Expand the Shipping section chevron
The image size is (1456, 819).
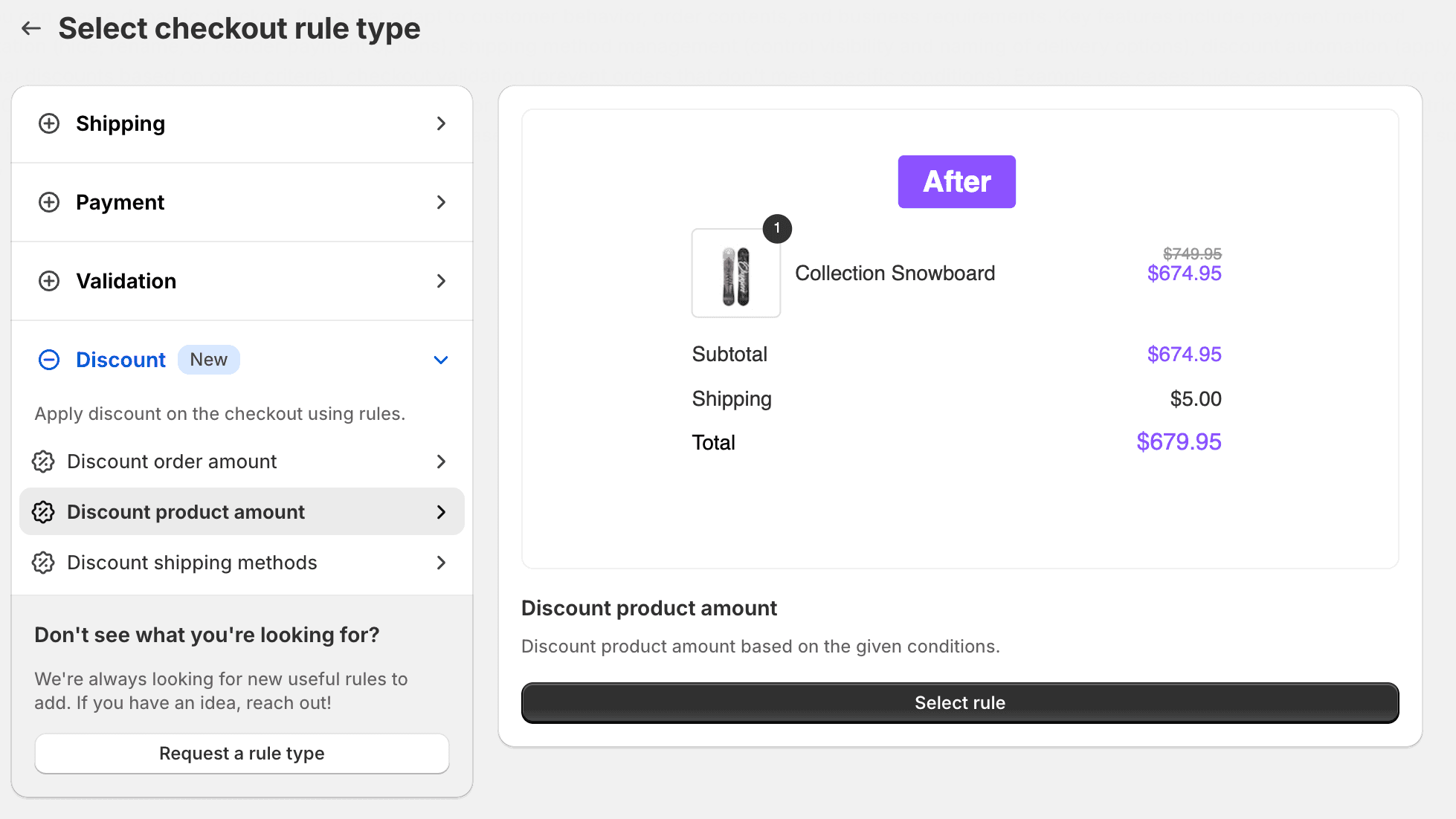pos(441,123)
